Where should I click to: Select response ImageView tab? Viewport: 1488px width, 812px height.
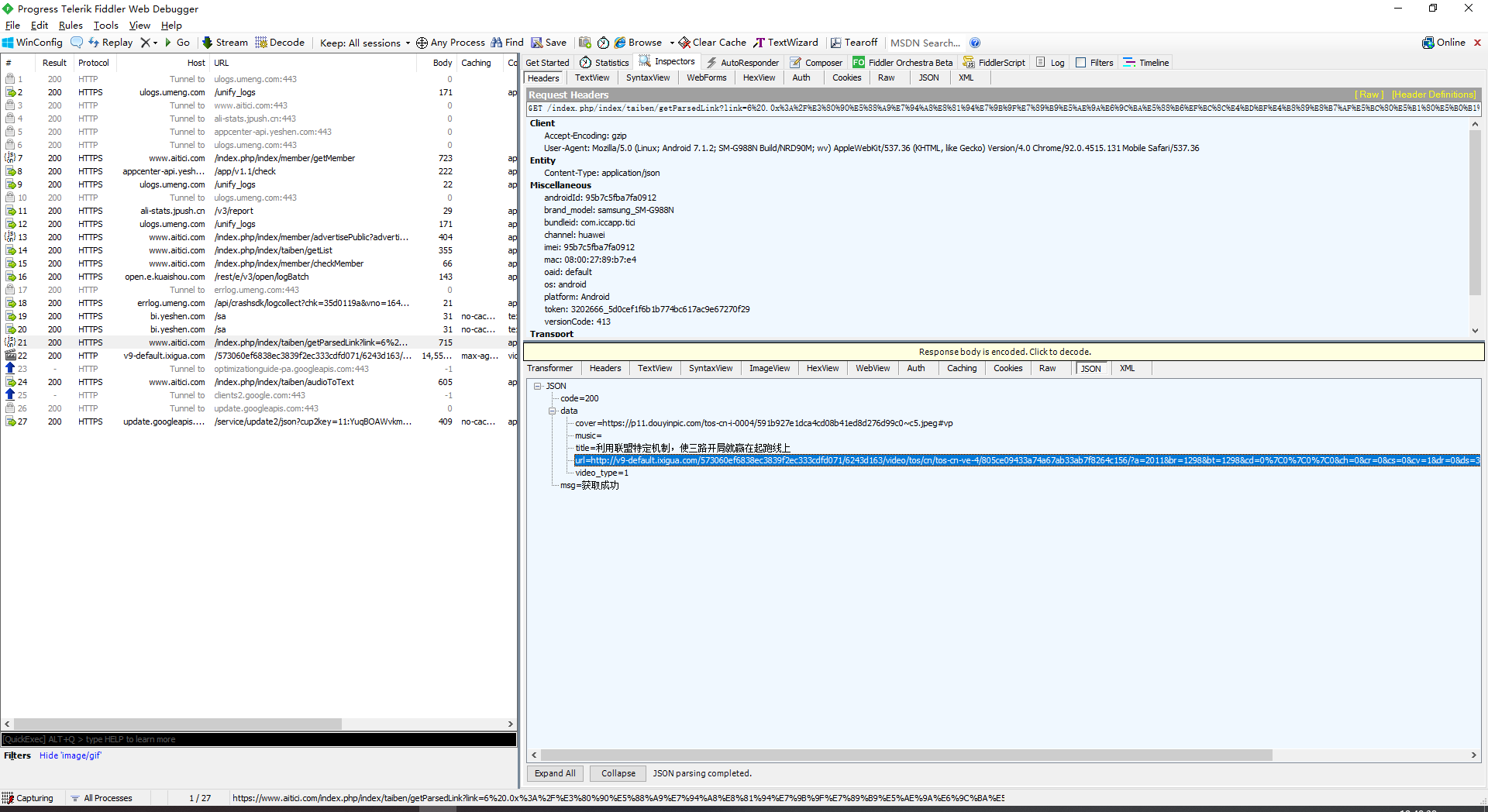click(x=770, y=368)
